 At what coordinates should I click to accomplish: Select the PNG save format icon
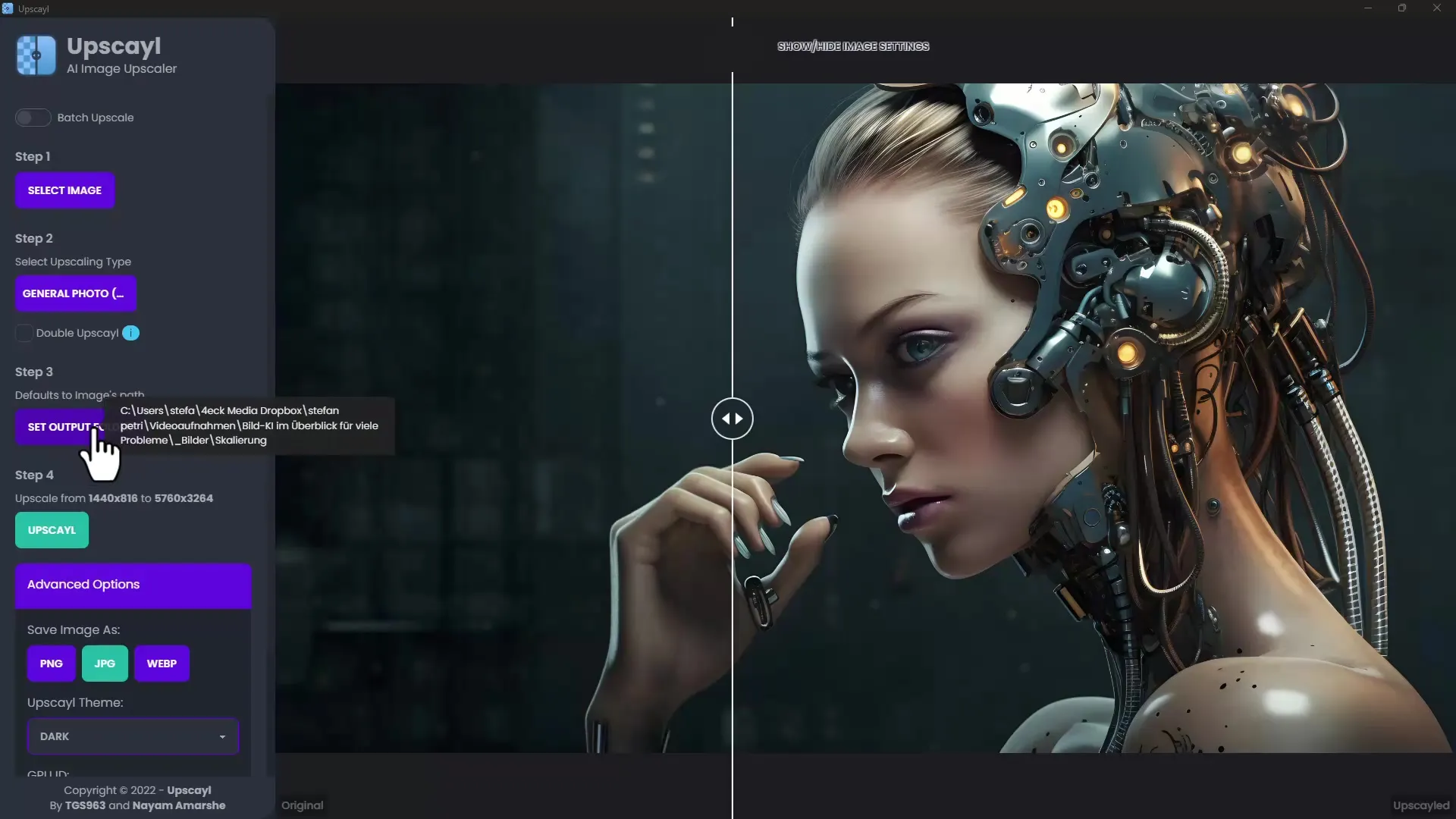tap(51, 663)
